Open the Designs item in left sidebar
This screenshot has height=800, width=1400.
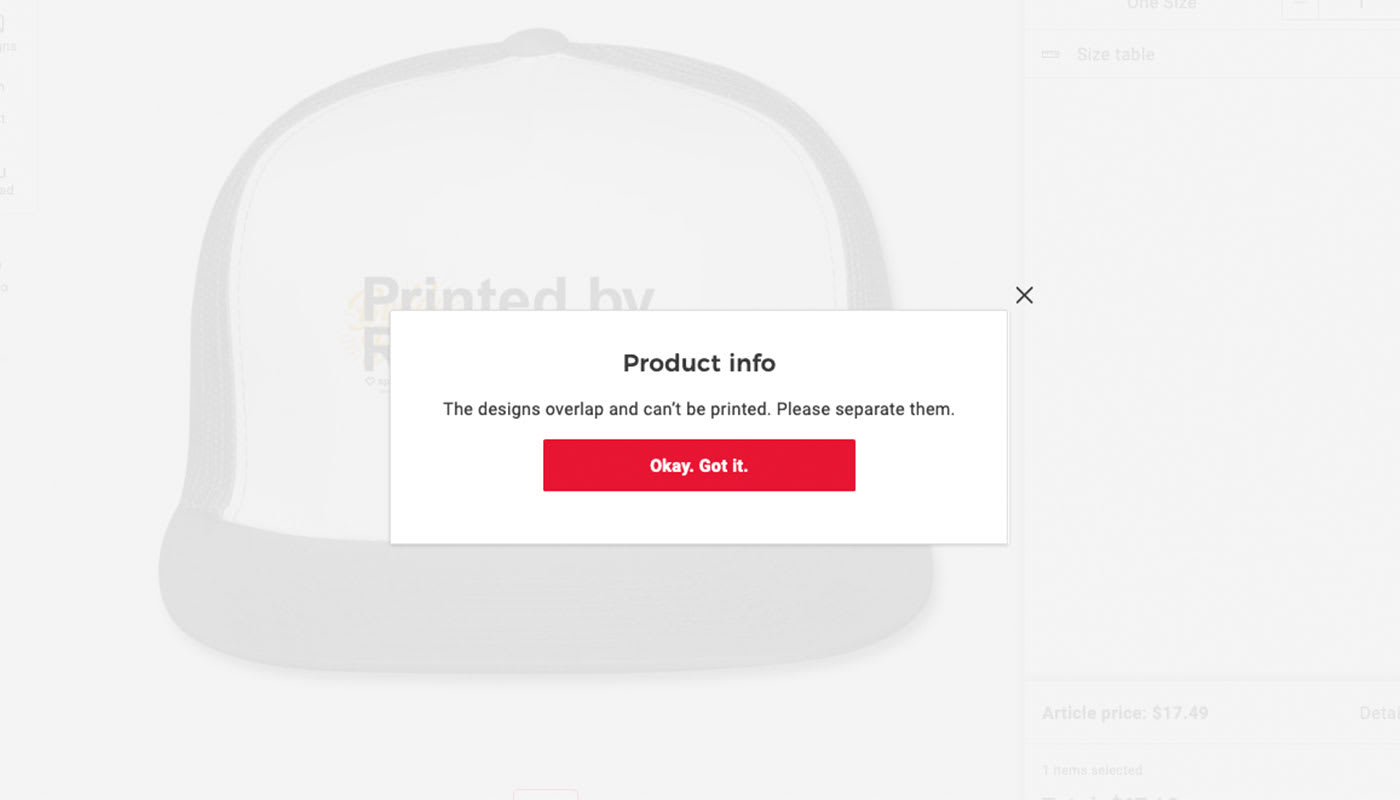point(6,35)
